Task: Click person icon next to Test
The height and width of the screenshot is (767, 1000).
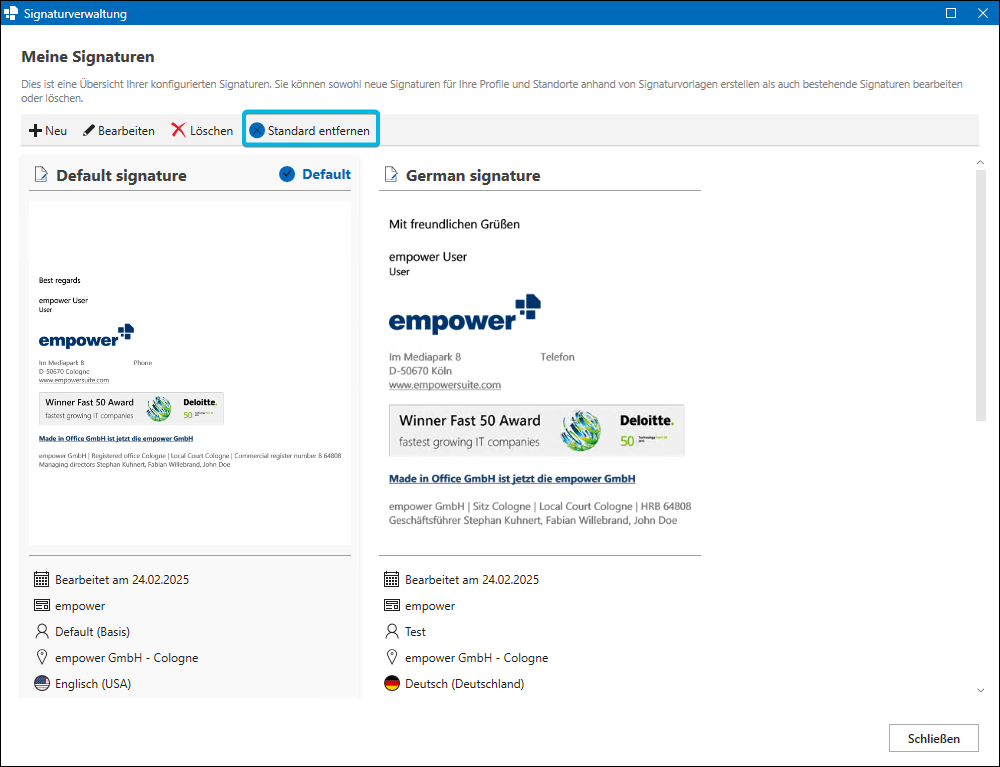Action: [x=392, y=632]
